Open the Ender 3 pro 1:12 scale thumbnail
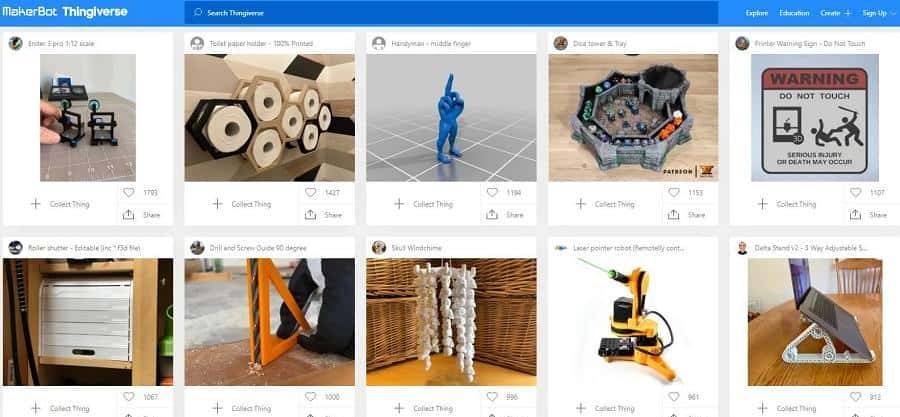The width and height of the screenshot is (900, 417). click(88, 118)
